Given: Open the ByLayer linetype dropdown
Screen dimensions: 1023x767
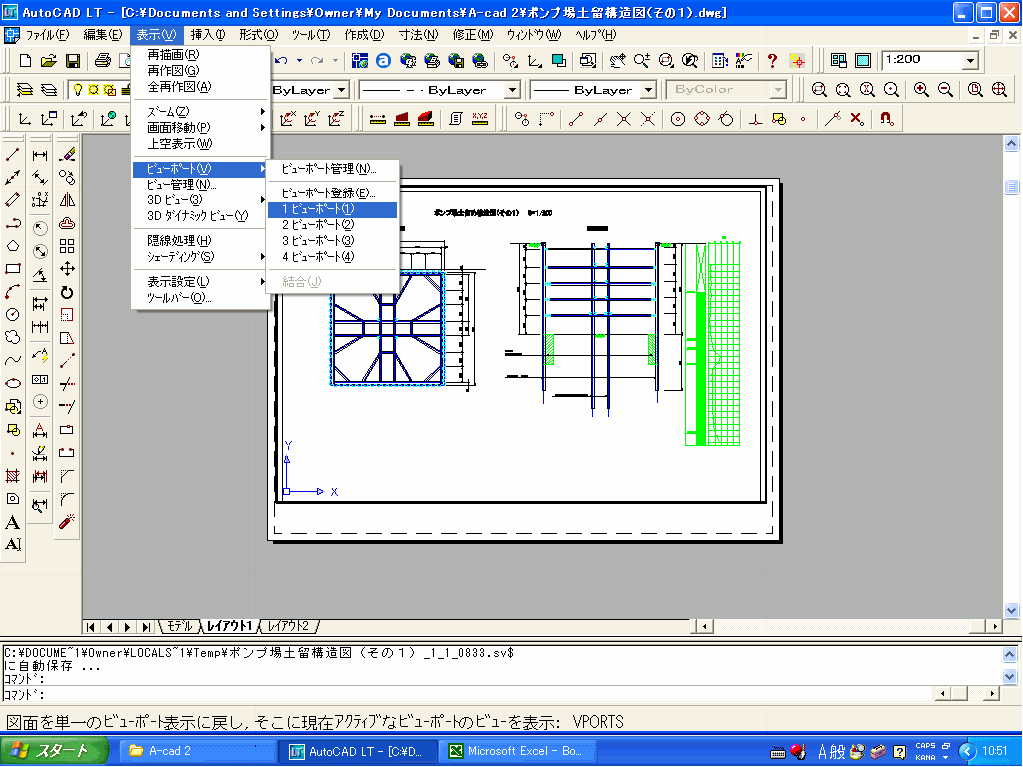Looking at the screenshot, I should pos(513,90).
